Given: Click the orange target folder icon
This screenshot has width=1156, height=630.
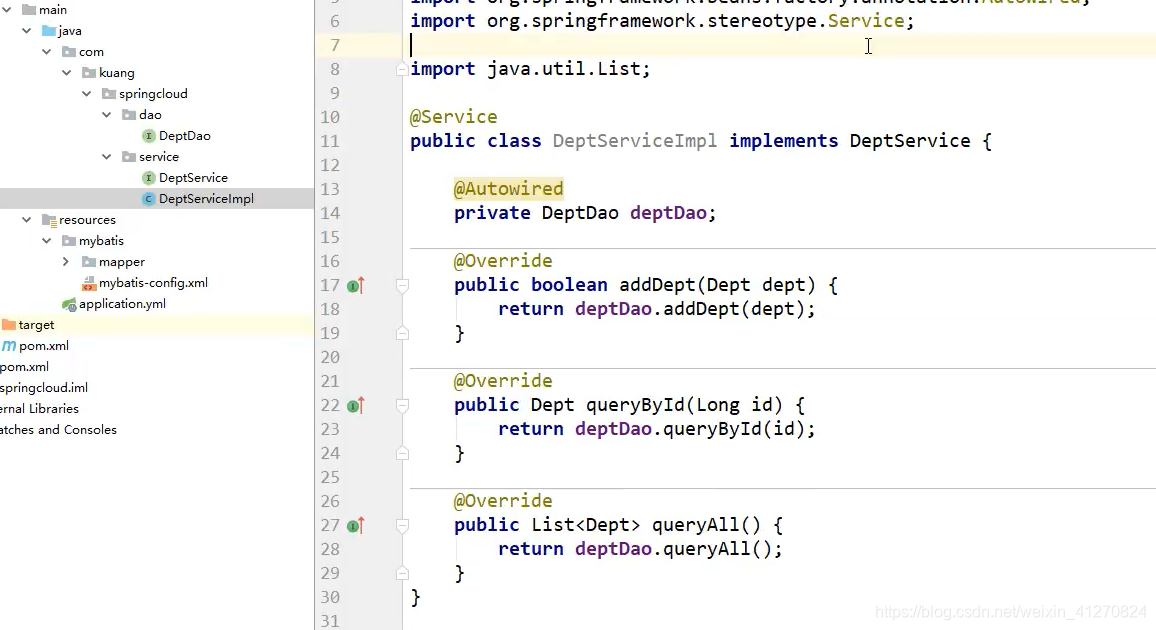Looking at the screenshot, I should click(x=9, y=325).
